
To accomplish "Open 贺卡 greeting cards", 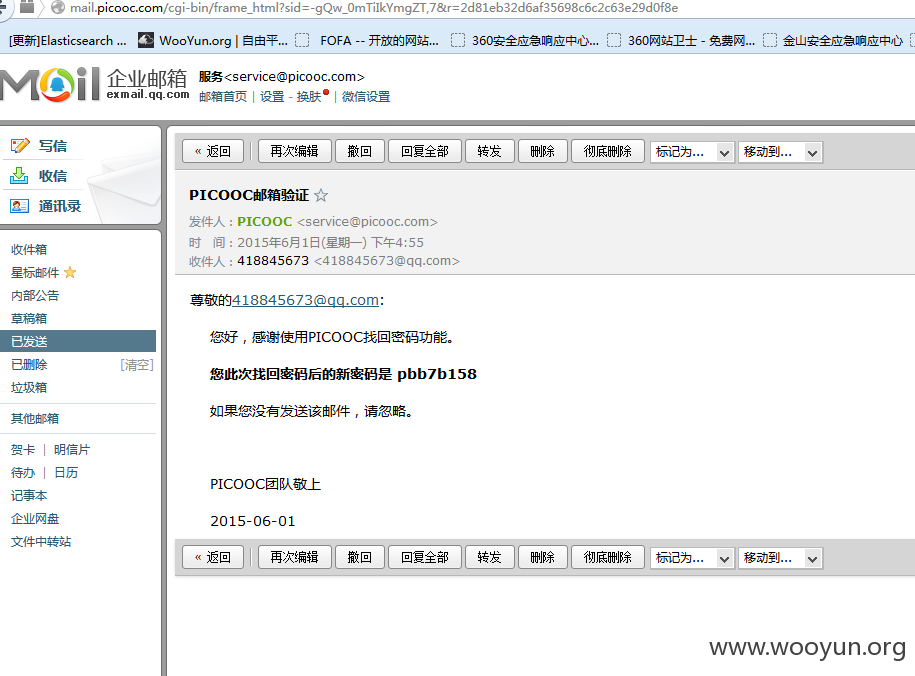I will (23, 449).
